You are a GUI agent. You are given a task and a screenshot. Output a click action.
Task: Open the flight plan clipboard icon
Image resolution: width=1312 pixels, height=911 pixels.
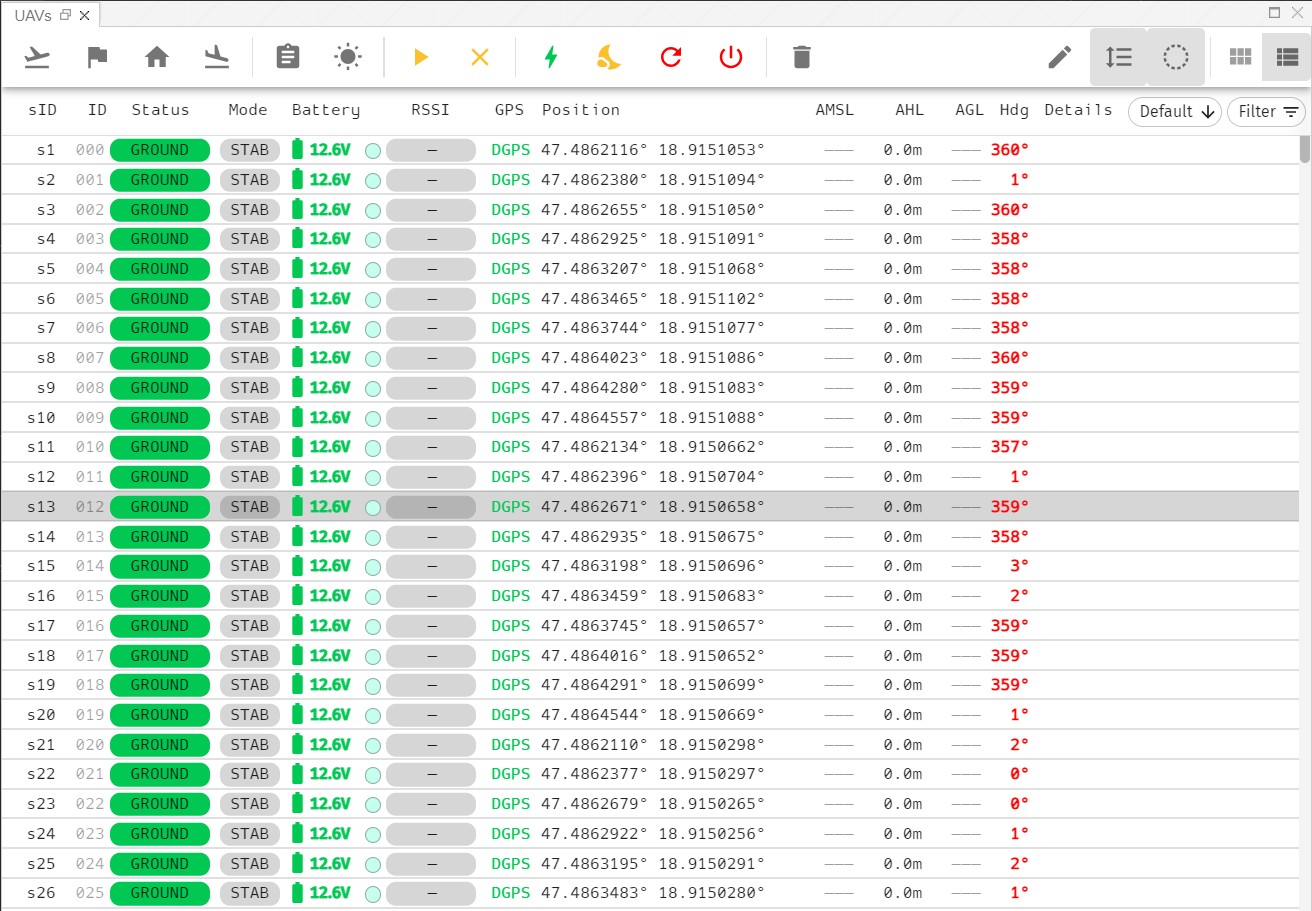(288, 57)
